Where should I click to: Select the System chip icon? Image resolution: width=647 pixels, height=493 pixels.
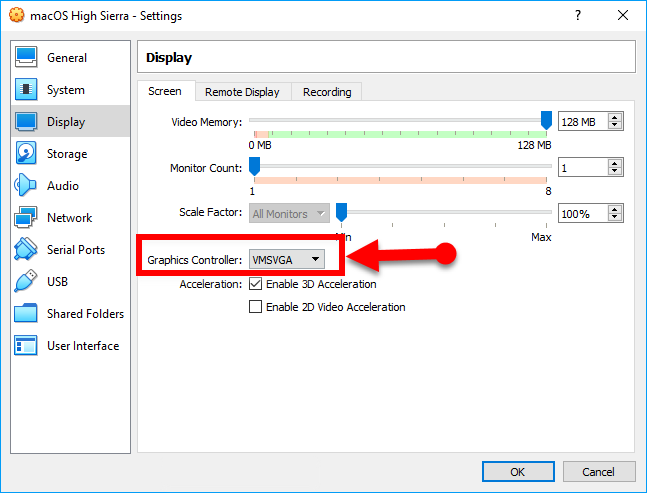[27, 90]
